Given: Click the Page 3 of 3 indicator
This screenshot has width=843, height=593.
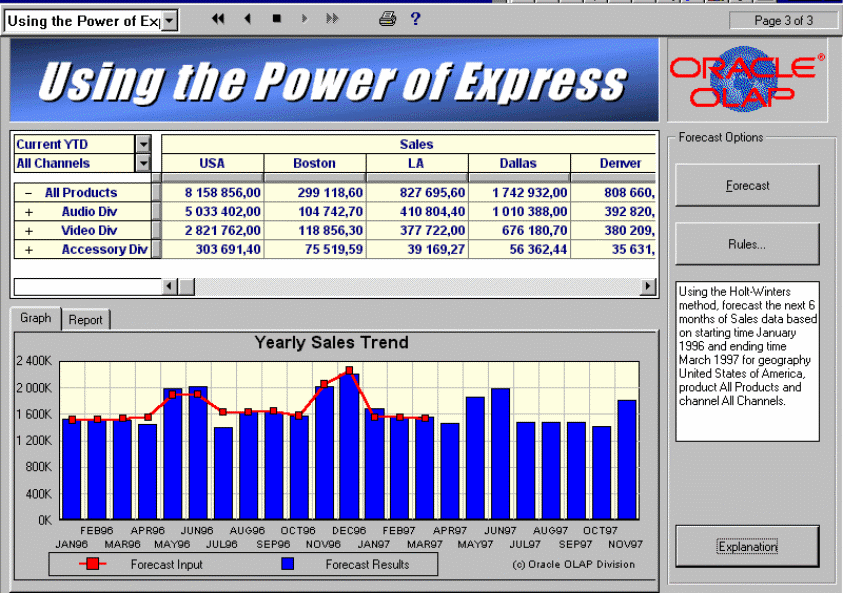Looking at the screenshot, I should [x=783, y=20].
